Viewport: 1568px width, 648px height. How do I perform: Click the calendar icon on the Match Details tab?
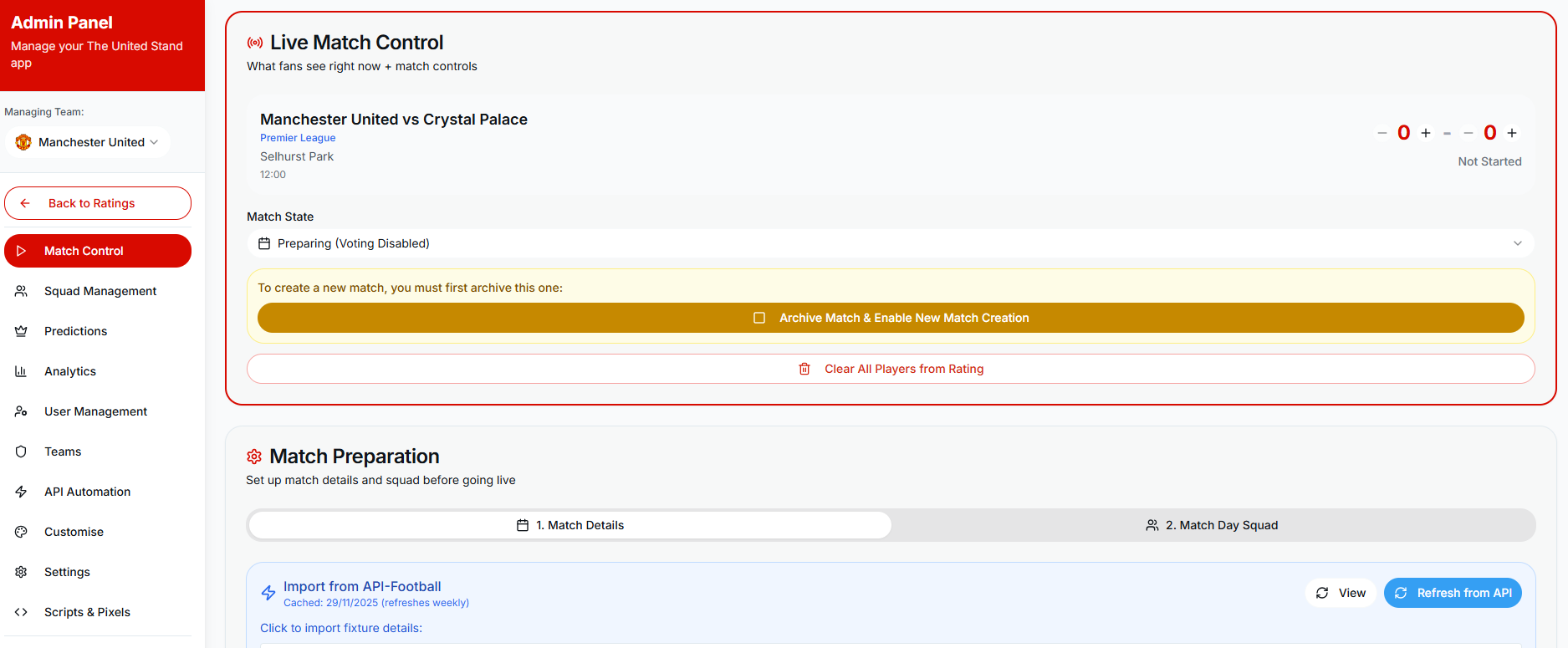pos(523,525)
